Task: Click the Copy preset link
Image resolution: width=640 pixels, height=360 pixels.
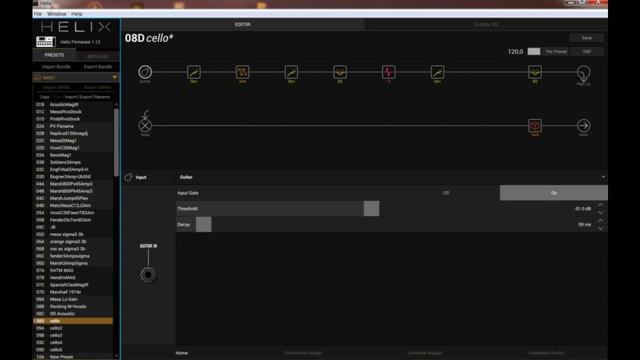Action: coord(44,97)
